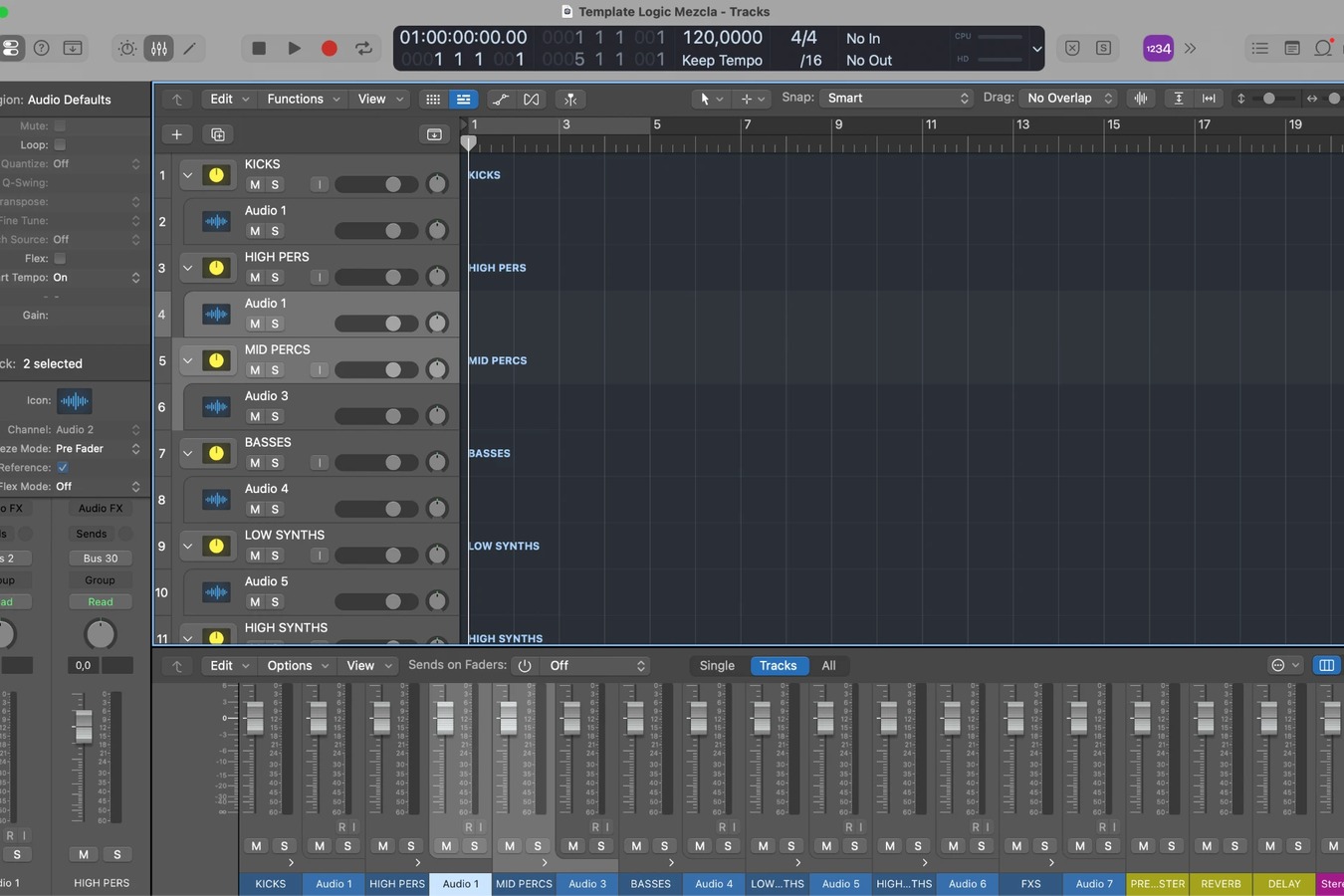Image resolution: width=1344 pixels, height=896 pixels.
Task: Toggle the Flex checkbox in Region inspector
Action: [60, 258]
